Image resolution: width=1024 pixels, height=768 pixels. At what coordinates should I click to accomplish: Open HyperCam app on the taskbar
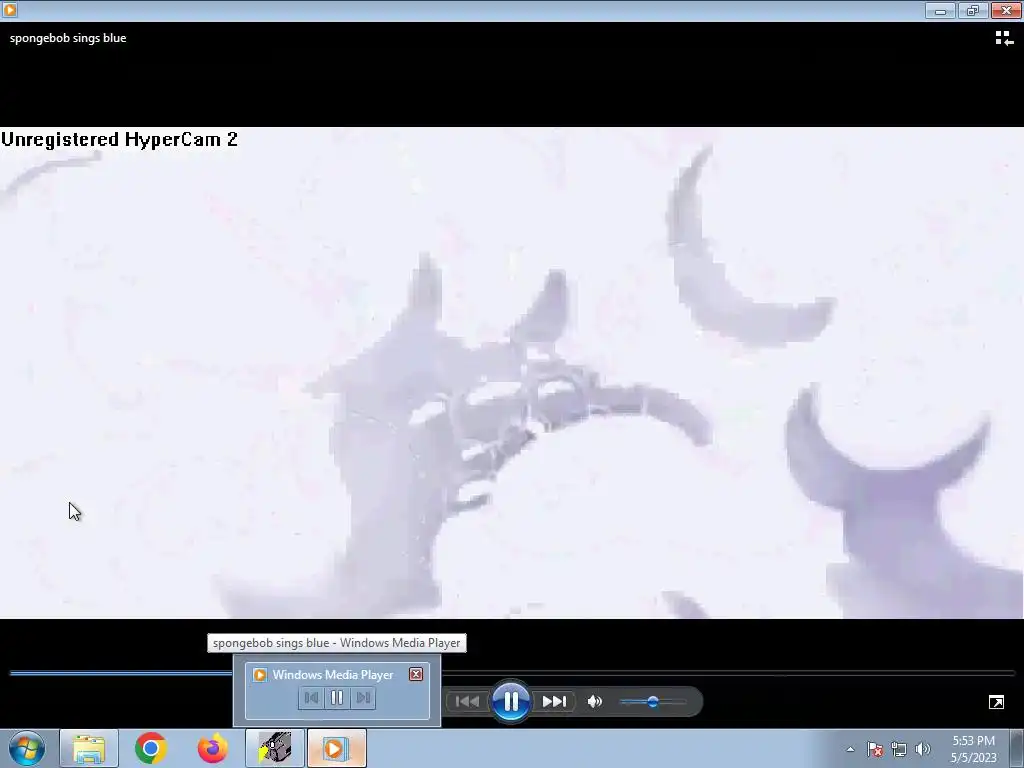tap(275, 748)
